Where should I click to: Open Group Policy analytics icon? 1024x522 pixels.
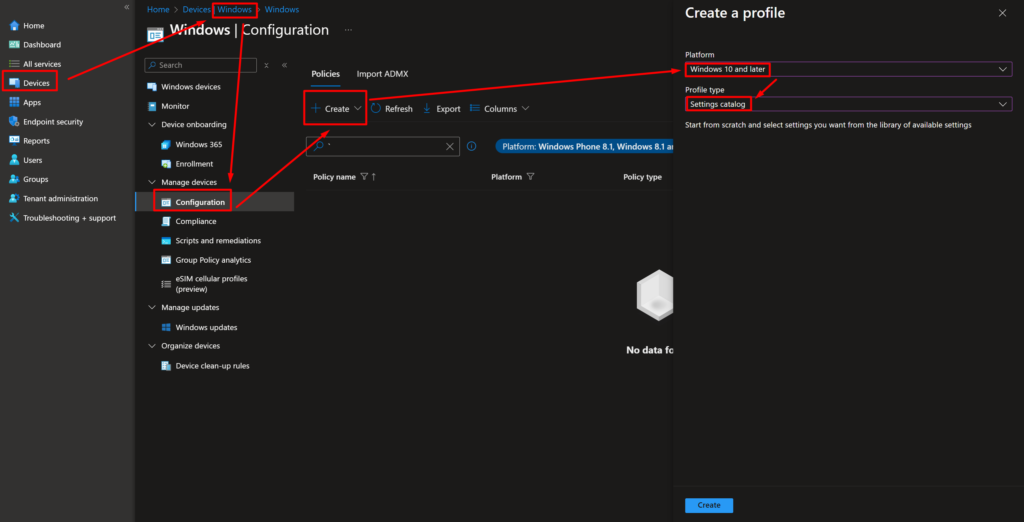[x=166, y=260]
